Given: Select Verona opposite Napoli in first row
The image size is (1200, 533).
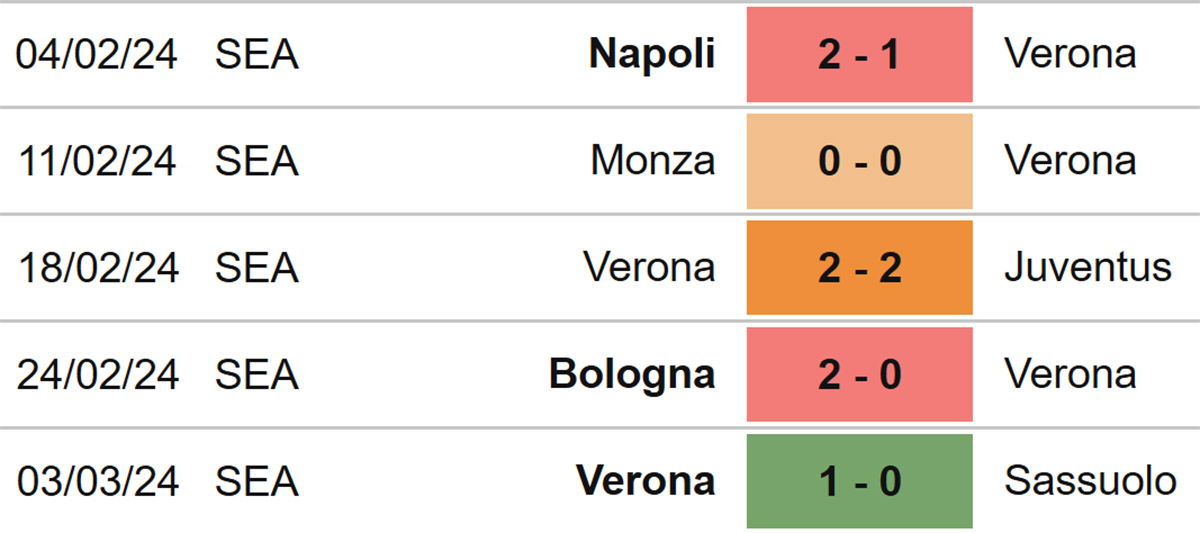Looking at the screenshot, I should point(1070,55).
